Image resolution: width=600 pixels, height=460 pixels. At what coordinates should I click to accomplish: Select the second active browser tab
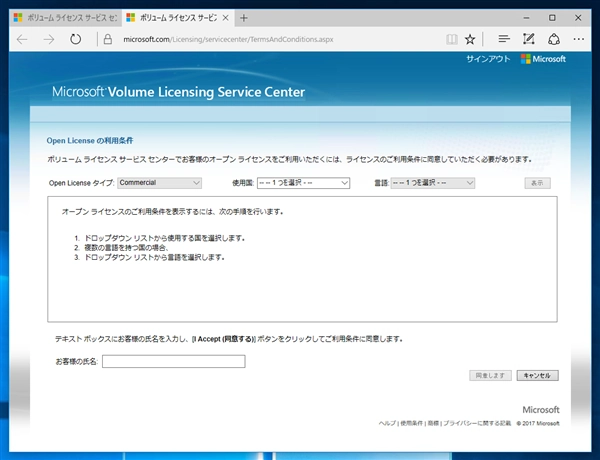coord(178,18)
